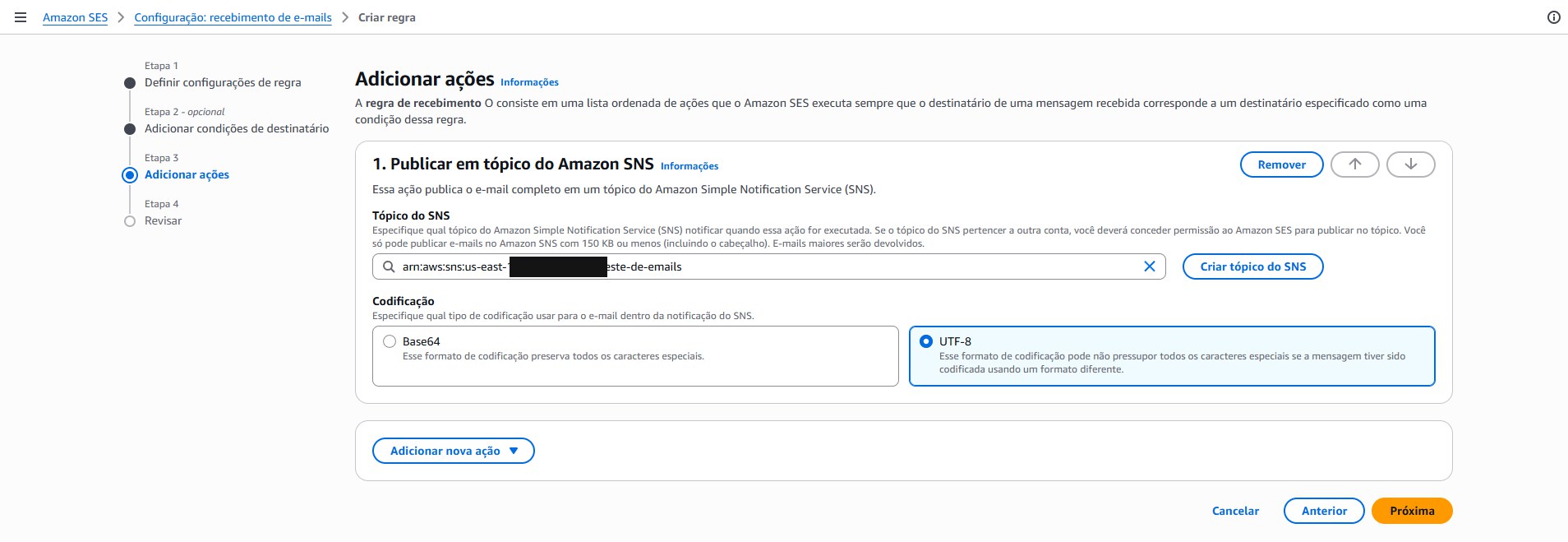The height and width of the screenshot is (542, 1568).
Task: Click the Revisar step label
Action: (163, 220)
